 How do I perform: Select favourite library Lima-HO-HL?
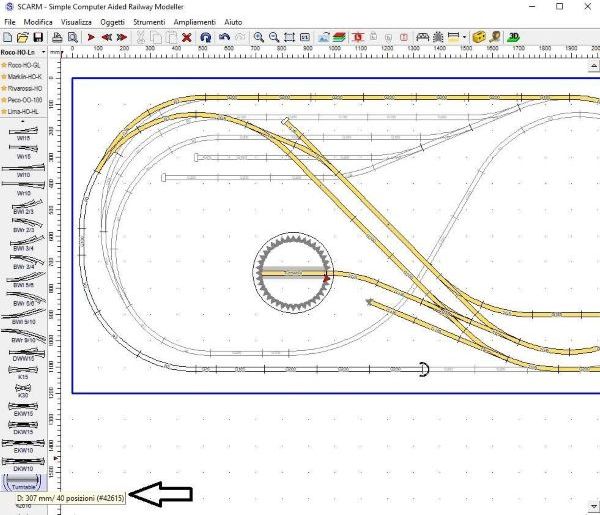pyautogui.click(x=21, y=112)
